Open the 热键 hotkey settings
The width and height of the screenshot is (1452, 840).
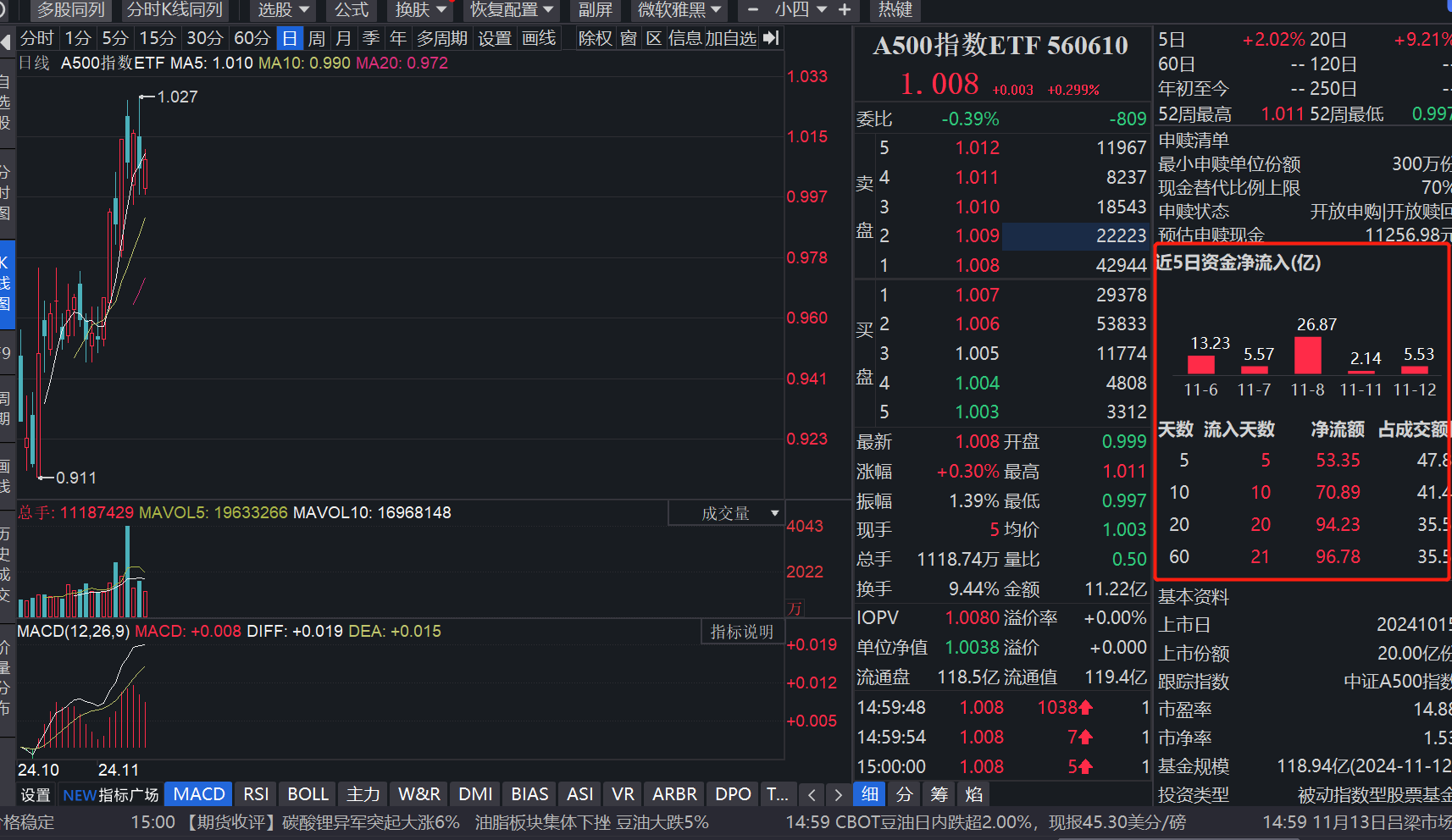pos(895,10)
